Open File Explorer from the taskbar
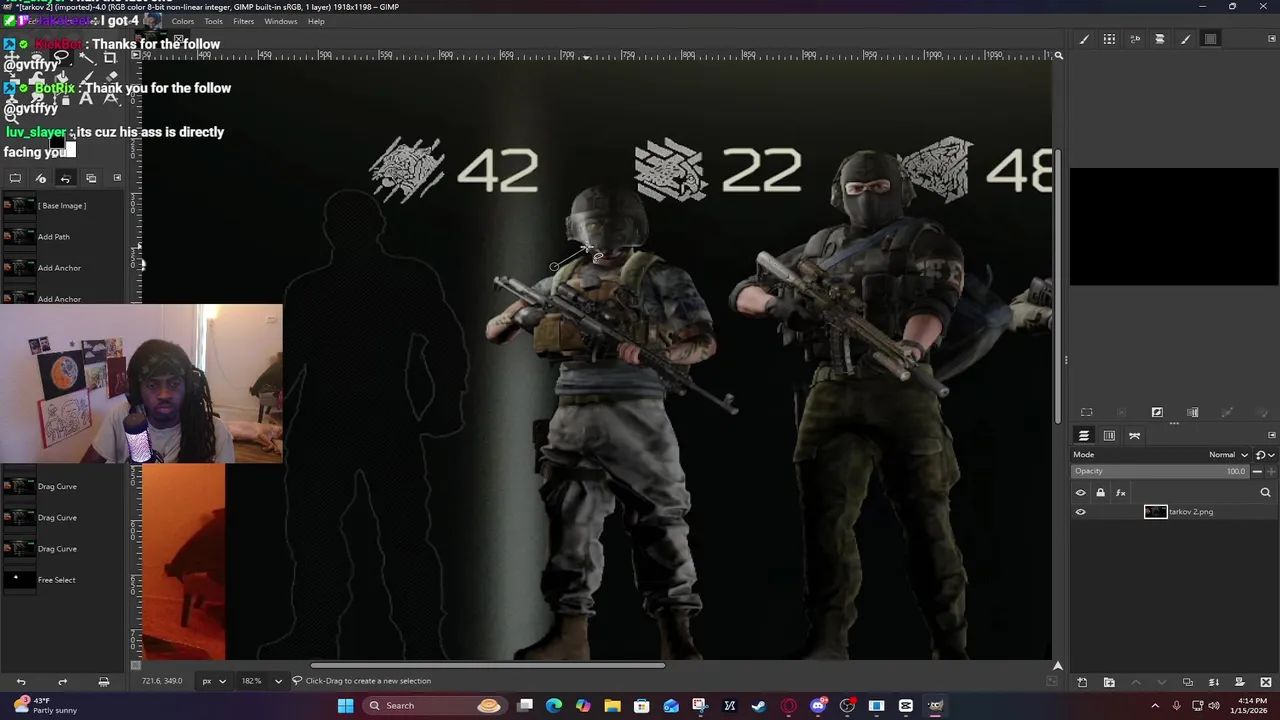This screenshot has width=1280, height=720. (x=612, y=705)
